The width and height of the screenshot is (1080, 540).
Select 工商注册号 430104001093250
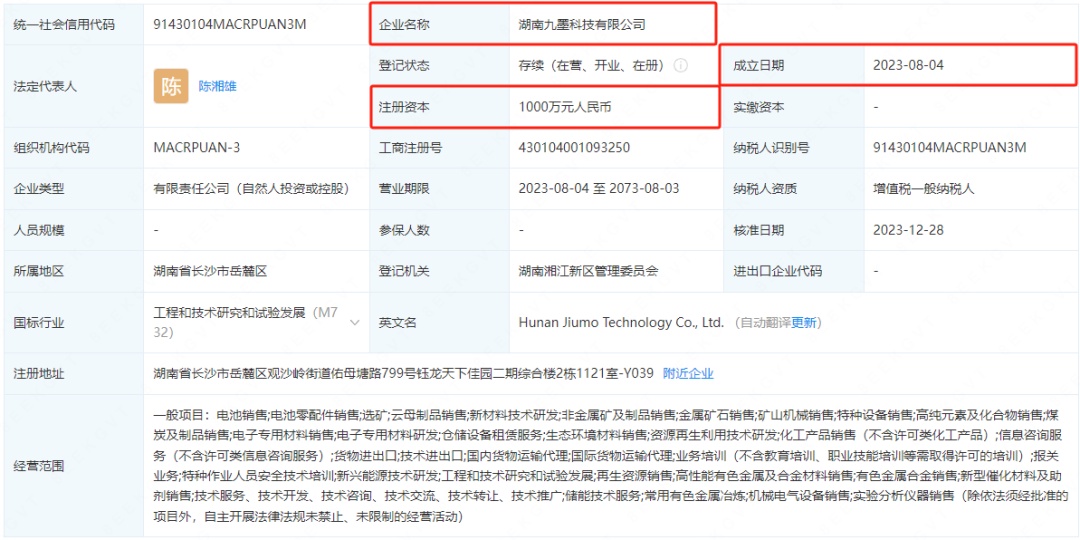pos(574,148)
